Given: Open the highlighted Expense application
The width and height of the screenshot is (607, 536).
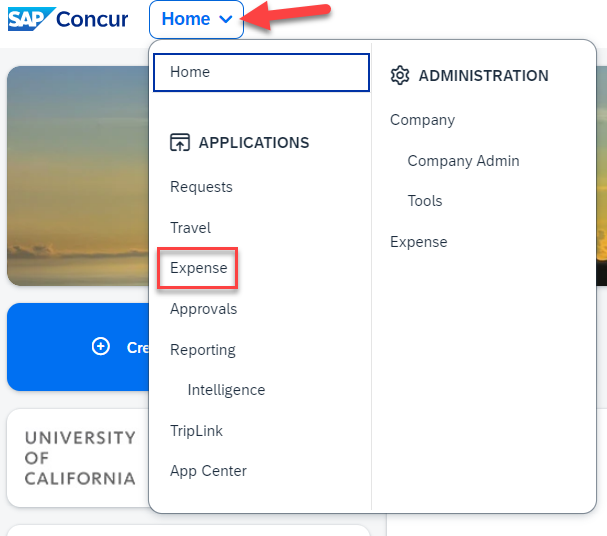Looking at the screenshot, I should click(x=198, y=268).
